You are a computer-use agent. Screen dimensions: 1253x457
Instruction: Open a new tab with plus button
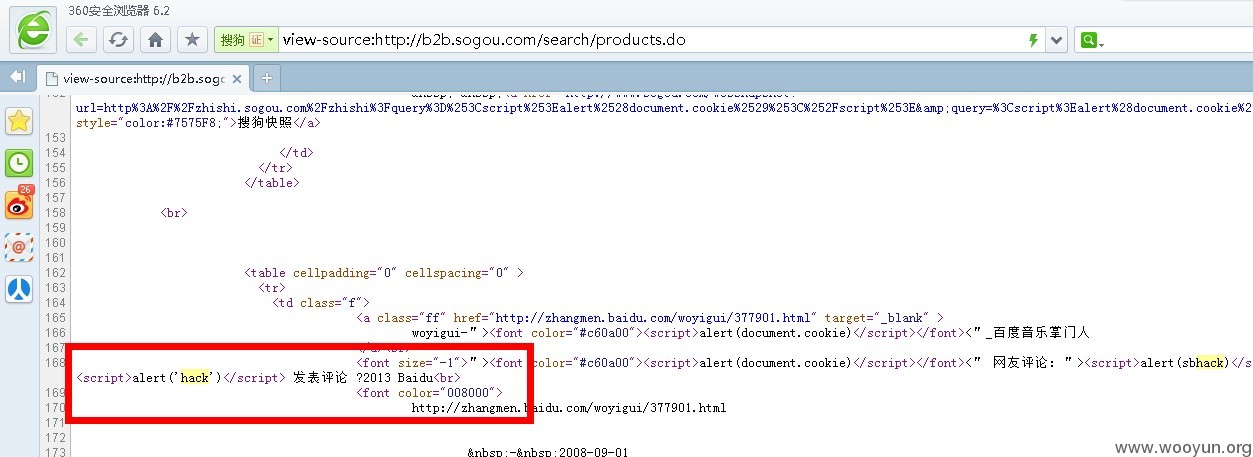(x=267, y=77)
